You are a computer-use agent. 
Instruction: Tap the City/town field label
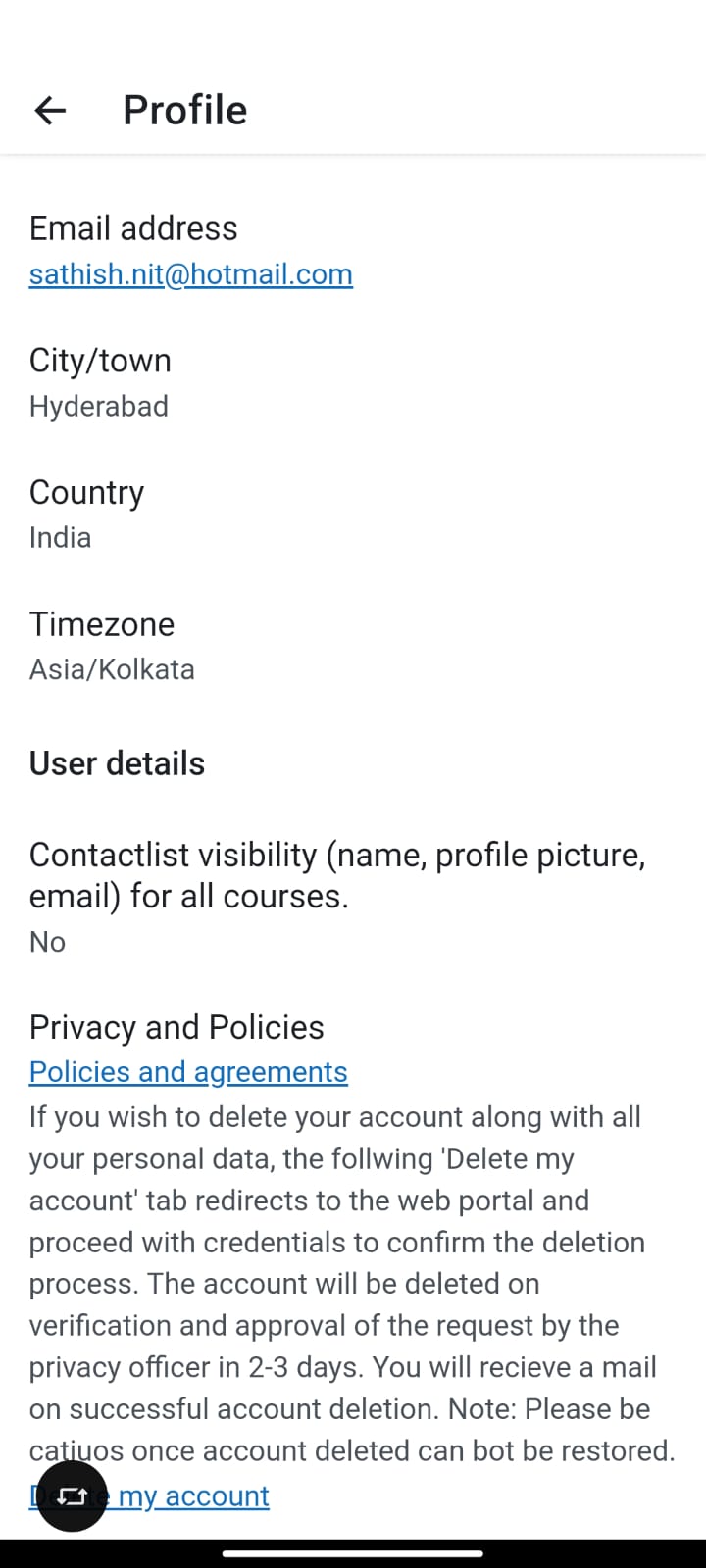(x=100, y=361)
